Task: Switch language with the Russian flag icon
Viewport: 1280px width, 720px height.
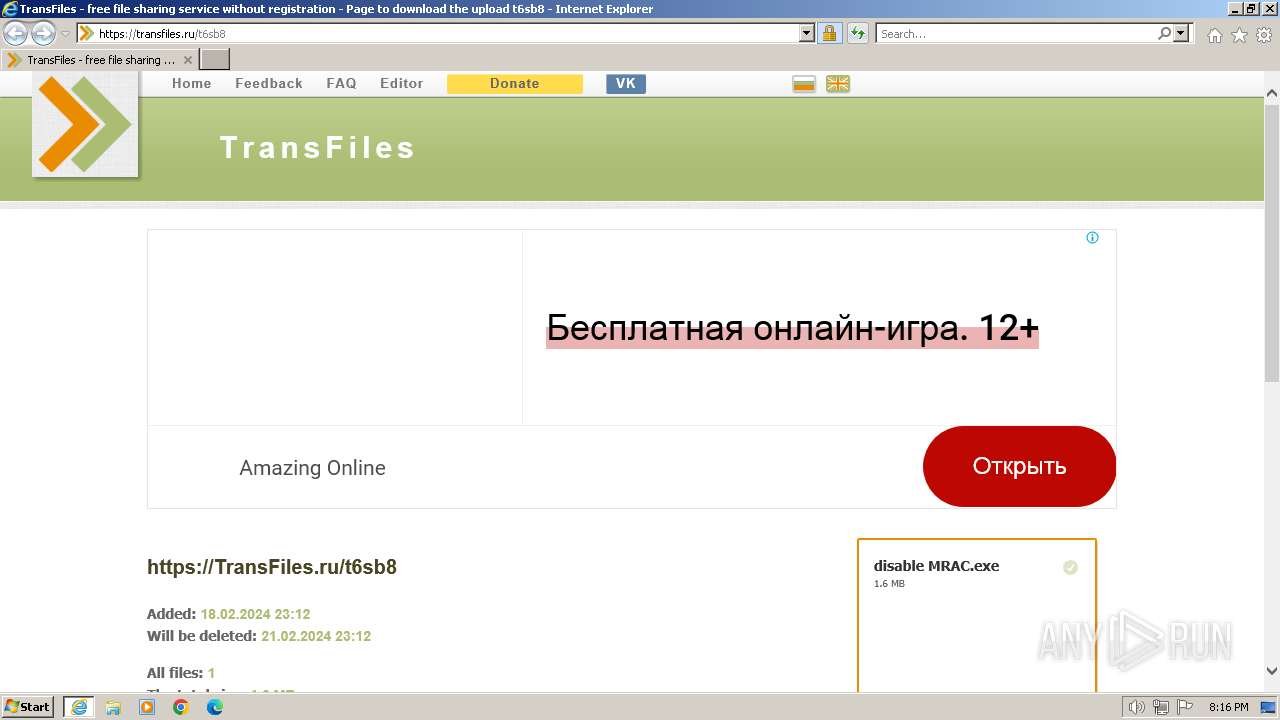Action: [804, 84]
